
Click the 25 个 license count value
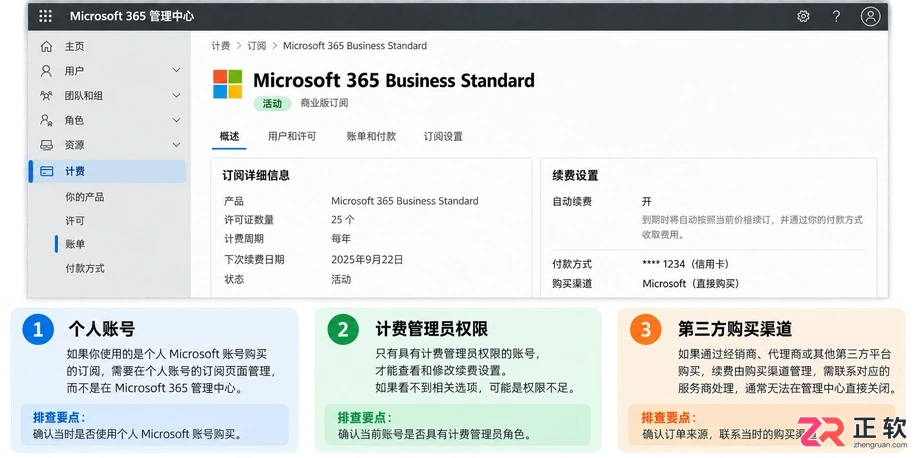[343, 220]
